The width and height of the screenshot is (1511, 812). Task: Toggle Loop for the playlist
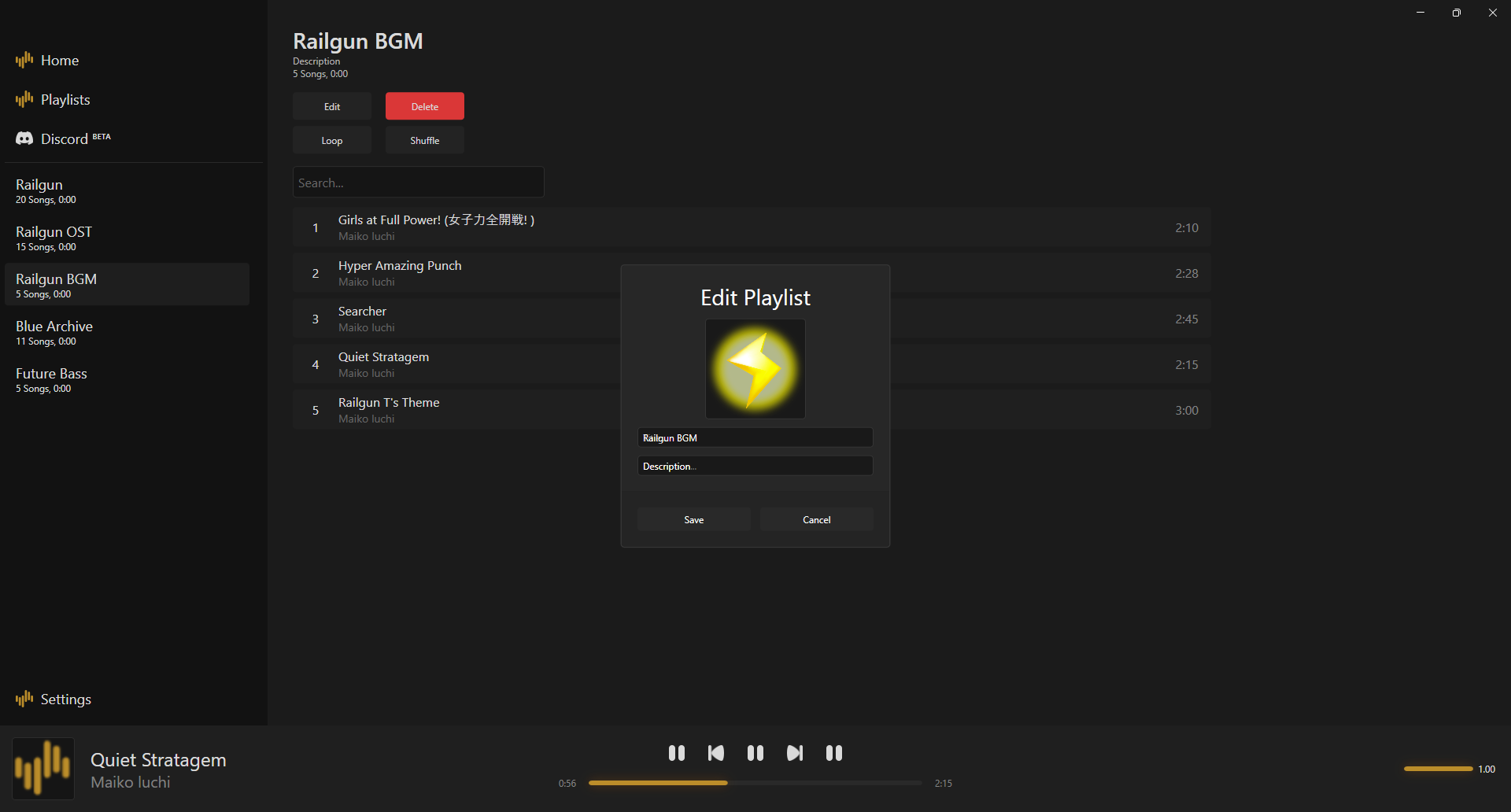click(x=332, y=140)
